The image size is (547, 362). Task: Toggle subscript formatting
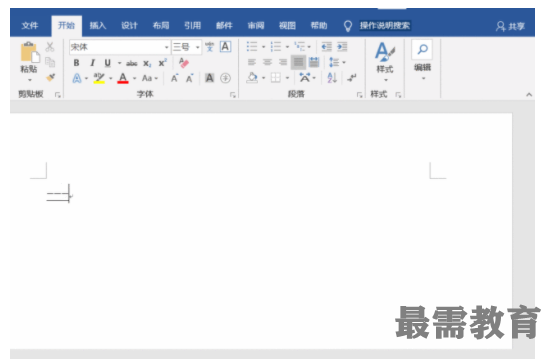pos(147,63)
